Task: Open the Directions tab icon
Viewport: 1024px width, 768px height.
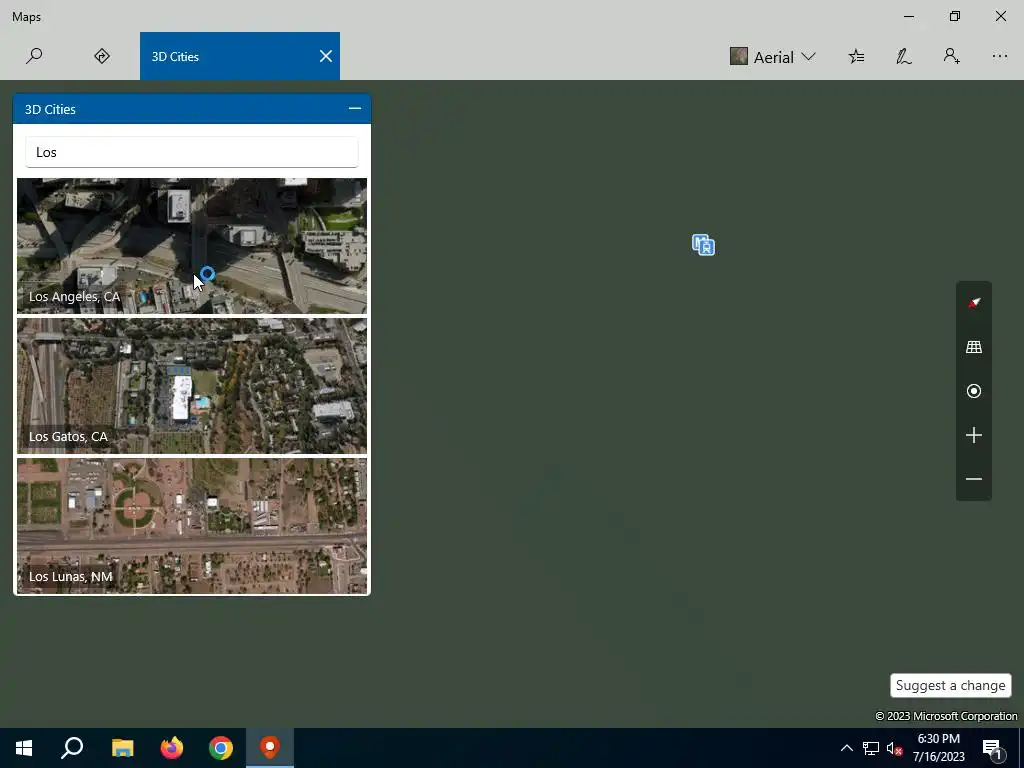Action: (x=102, y=56)
